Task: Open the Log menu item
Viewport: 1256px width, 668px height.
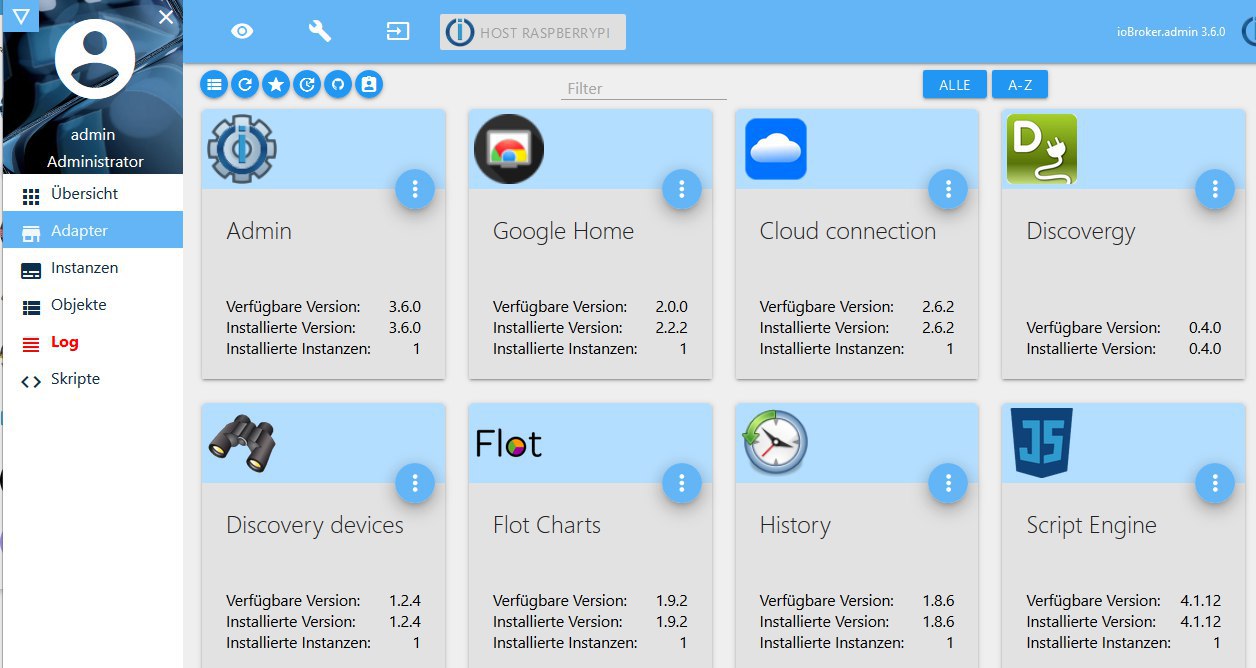Action: click(93, 342)
